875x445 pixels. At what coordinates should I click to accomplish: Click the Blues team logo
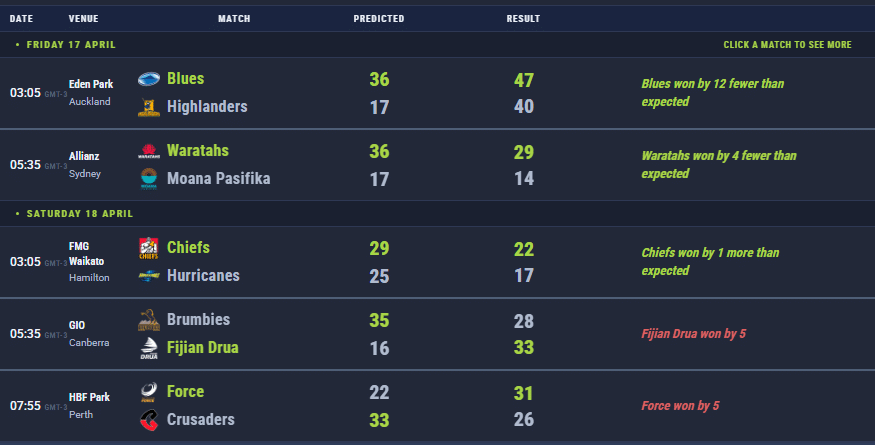(x=149, y=79)
